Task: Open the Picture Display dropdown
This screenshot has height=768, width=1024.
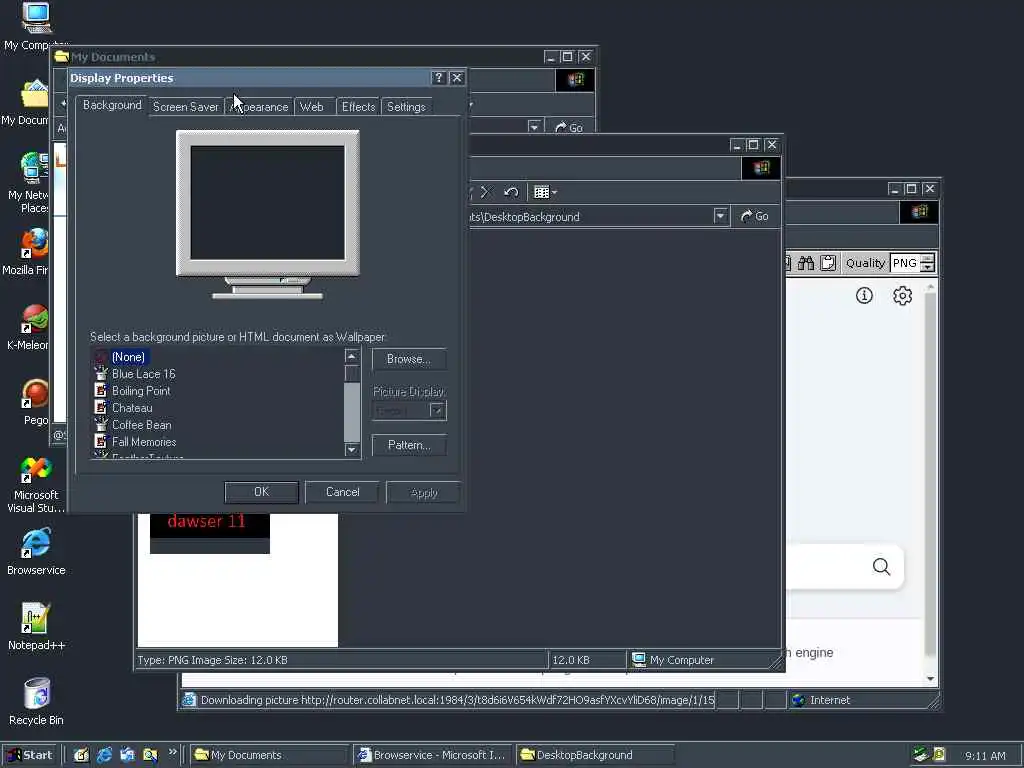Action: point(437,411)
